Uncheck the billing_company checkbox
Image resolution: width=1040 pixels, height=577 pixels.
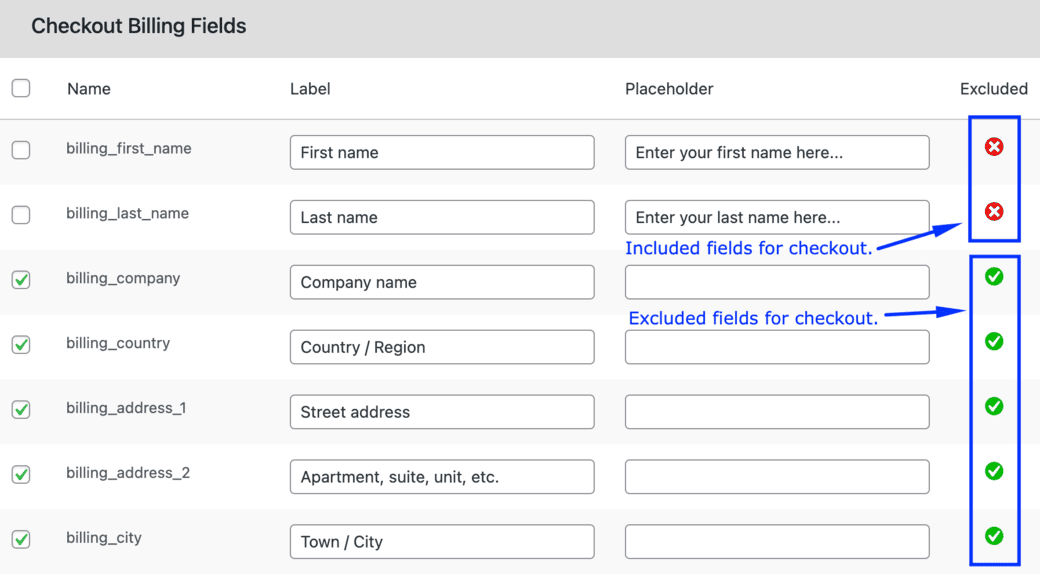point(21,280)
